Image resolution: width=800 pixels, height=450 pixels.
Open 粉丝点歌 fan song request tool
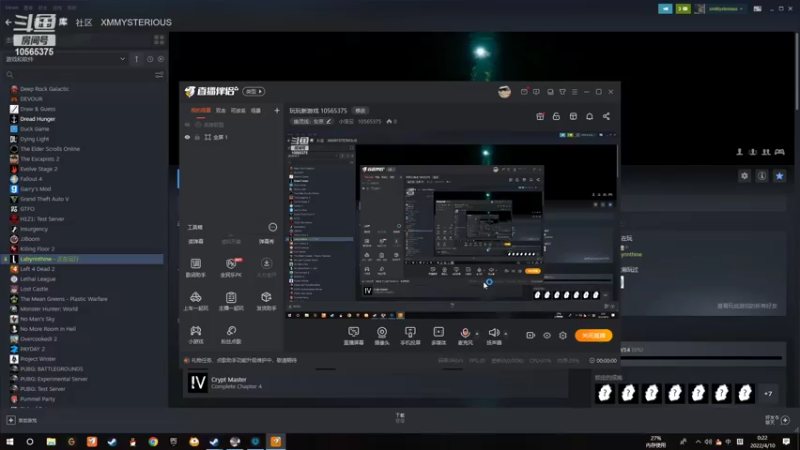(231, 335)
